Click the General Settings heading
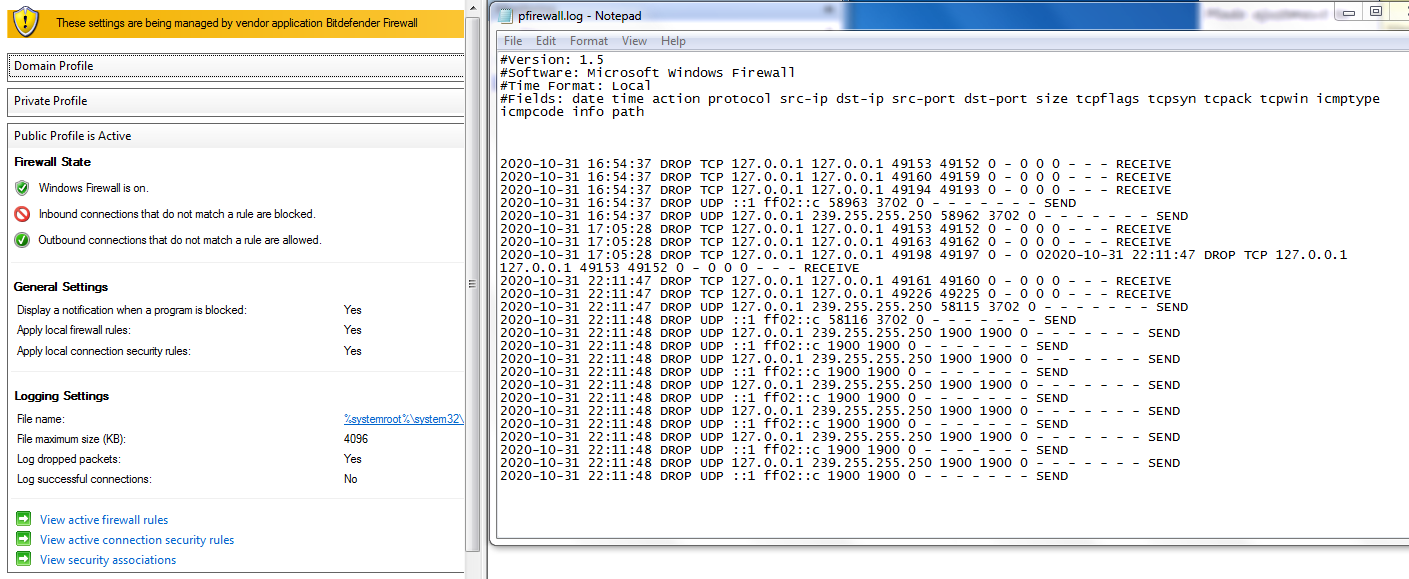This screenshot has width=1409, height=579. click(x=61, y=287)
